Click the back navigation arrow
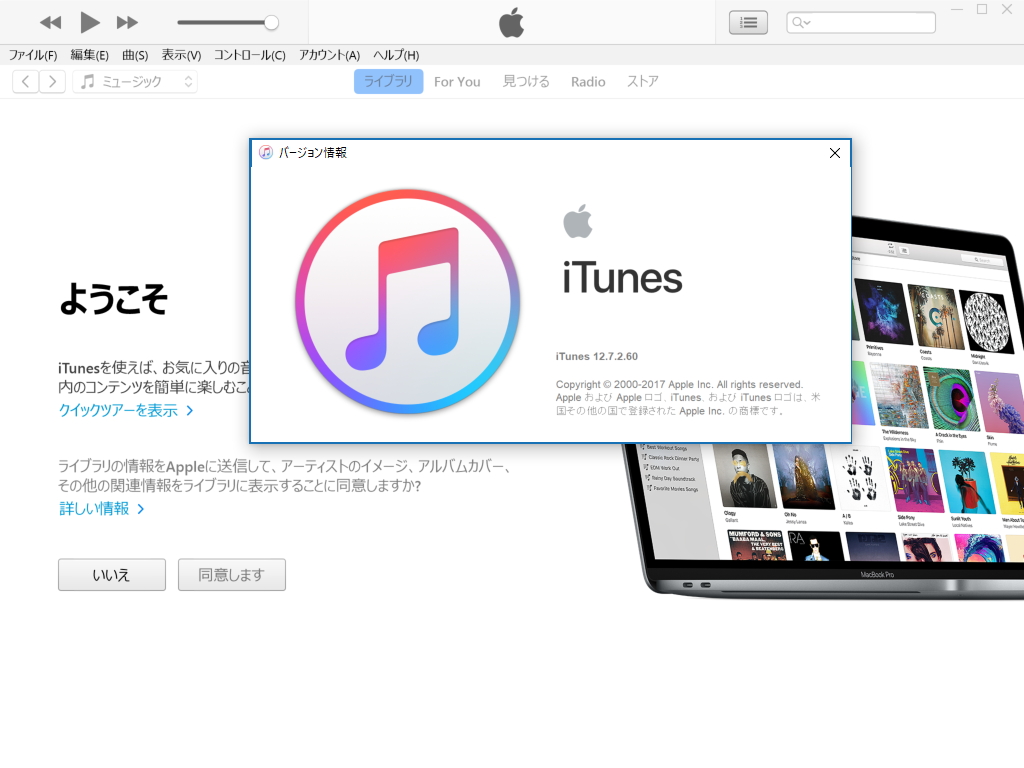This screenshot has width=1024, height=768. coord(25,81)
